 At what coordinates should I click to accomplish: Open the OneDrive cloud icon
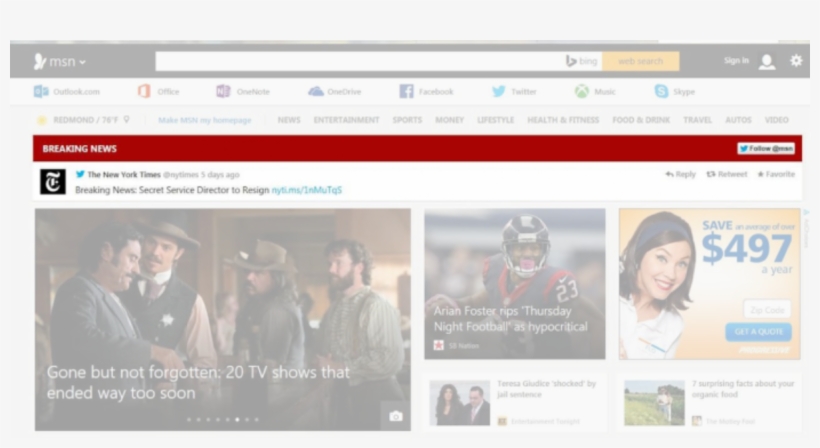(316, 91)
